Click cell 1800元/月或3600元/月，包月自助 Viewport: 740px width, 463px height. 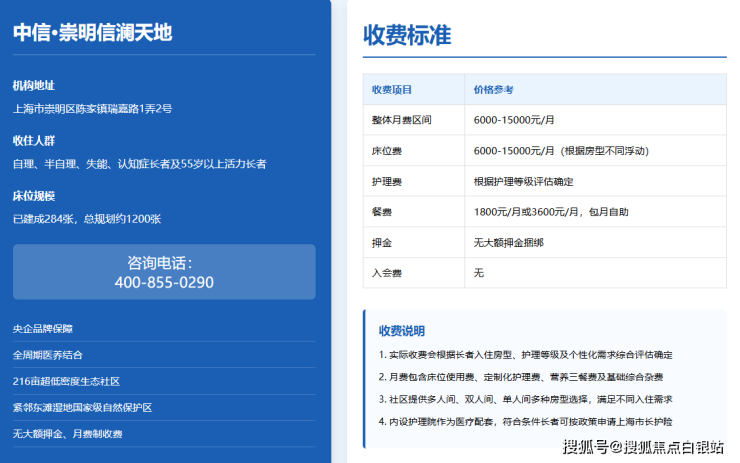point(596,212)
